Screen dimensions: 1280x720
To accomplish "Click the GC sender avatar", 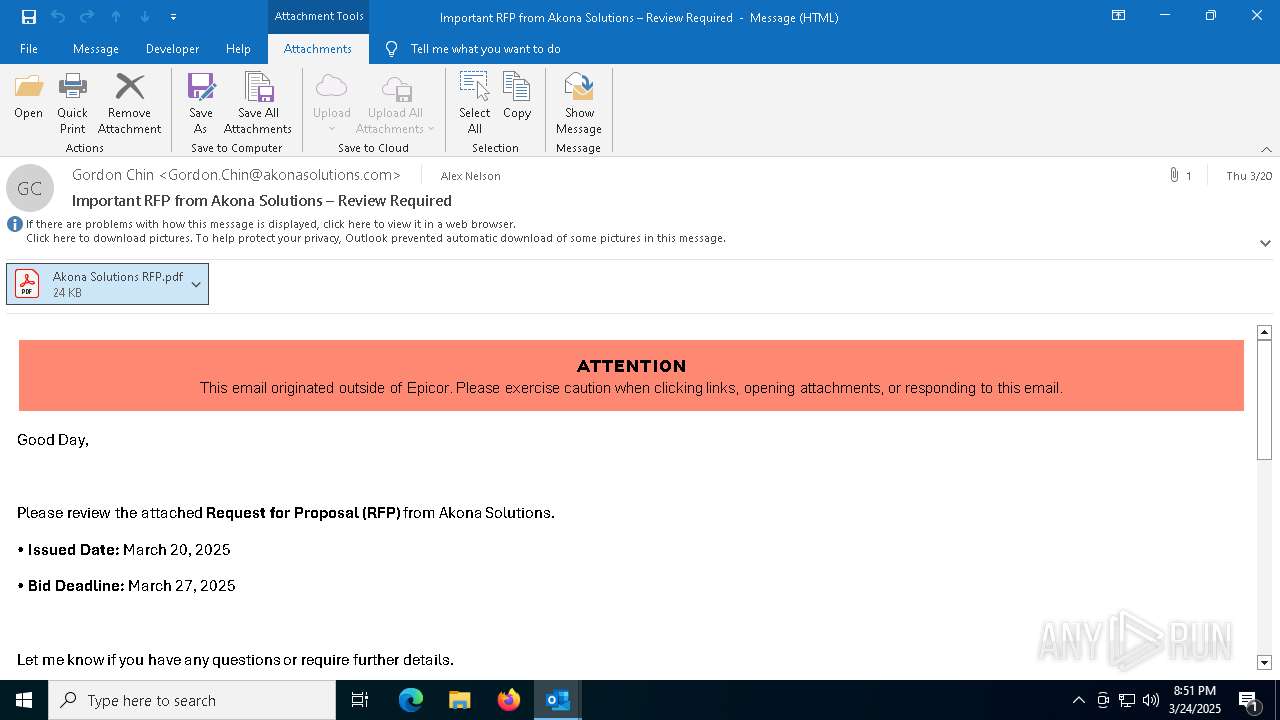I will click(x=30, y=188).
